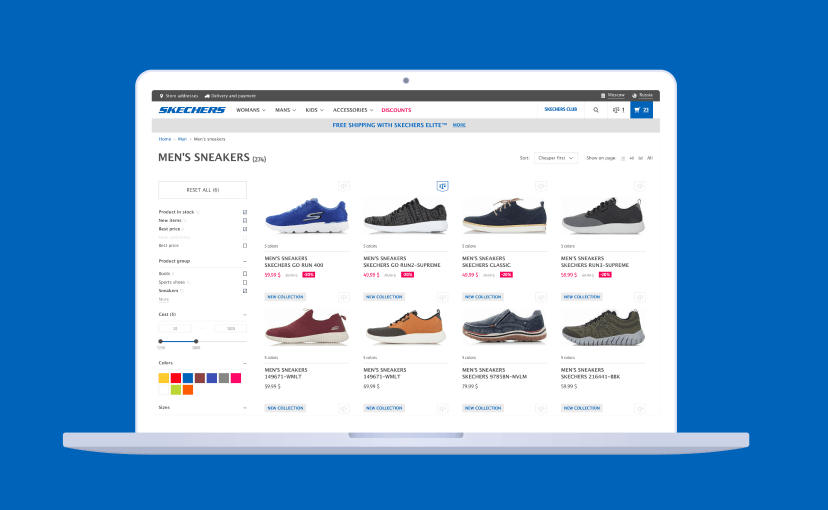
Task: Open 'SKECHERS RUN3-SUPREME' product title
Action: (x=595, y=265)
